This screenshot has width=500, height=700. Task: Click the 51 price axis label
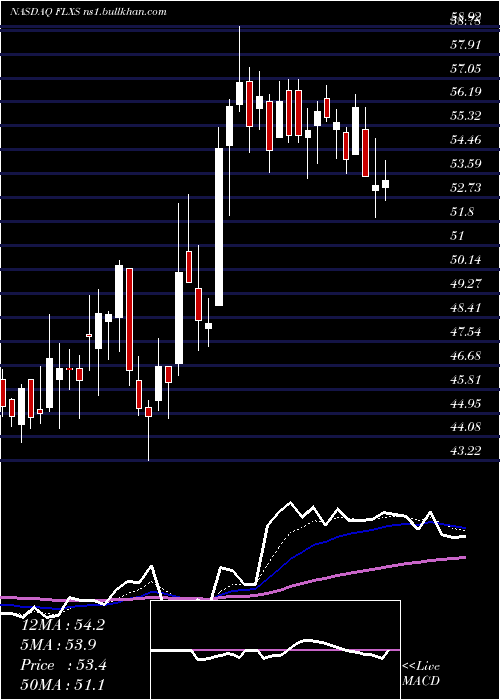click(x=458, y=235)
